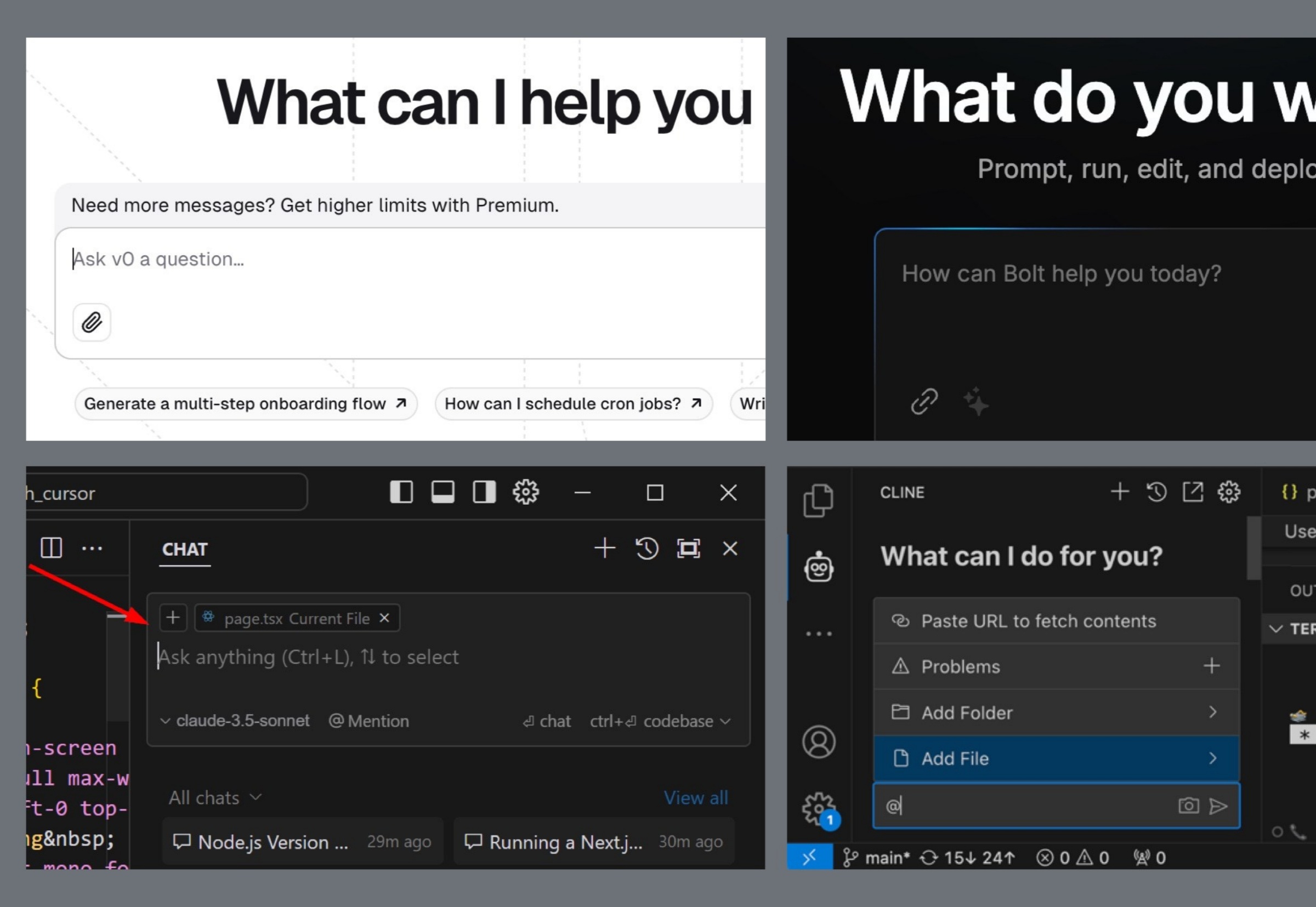Open Cline settings gear icon
The width and height of the screenshot is (1316, 907).
click(1229, 492)
